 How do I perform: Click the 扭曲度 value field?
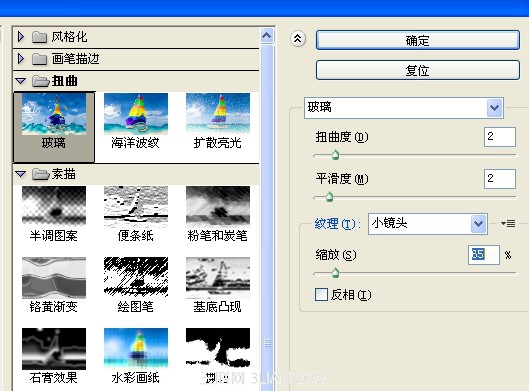tap(500, 137)
